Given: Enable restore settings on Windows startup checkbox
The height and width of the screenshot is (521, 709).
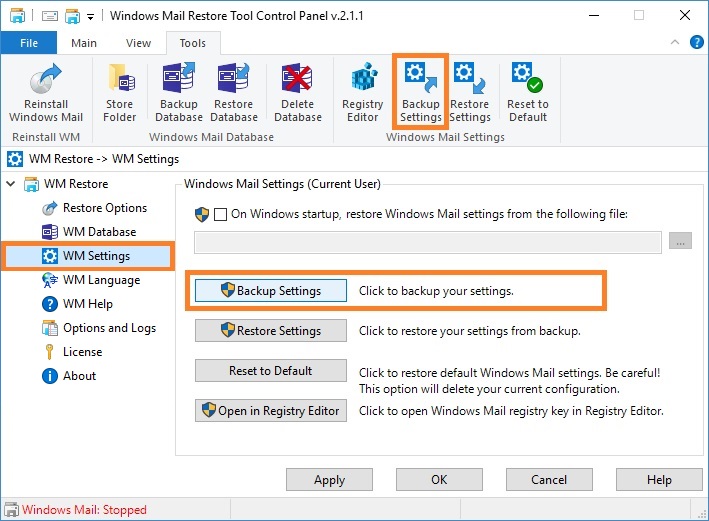Looking at the screenshot, I should (220, 214).
